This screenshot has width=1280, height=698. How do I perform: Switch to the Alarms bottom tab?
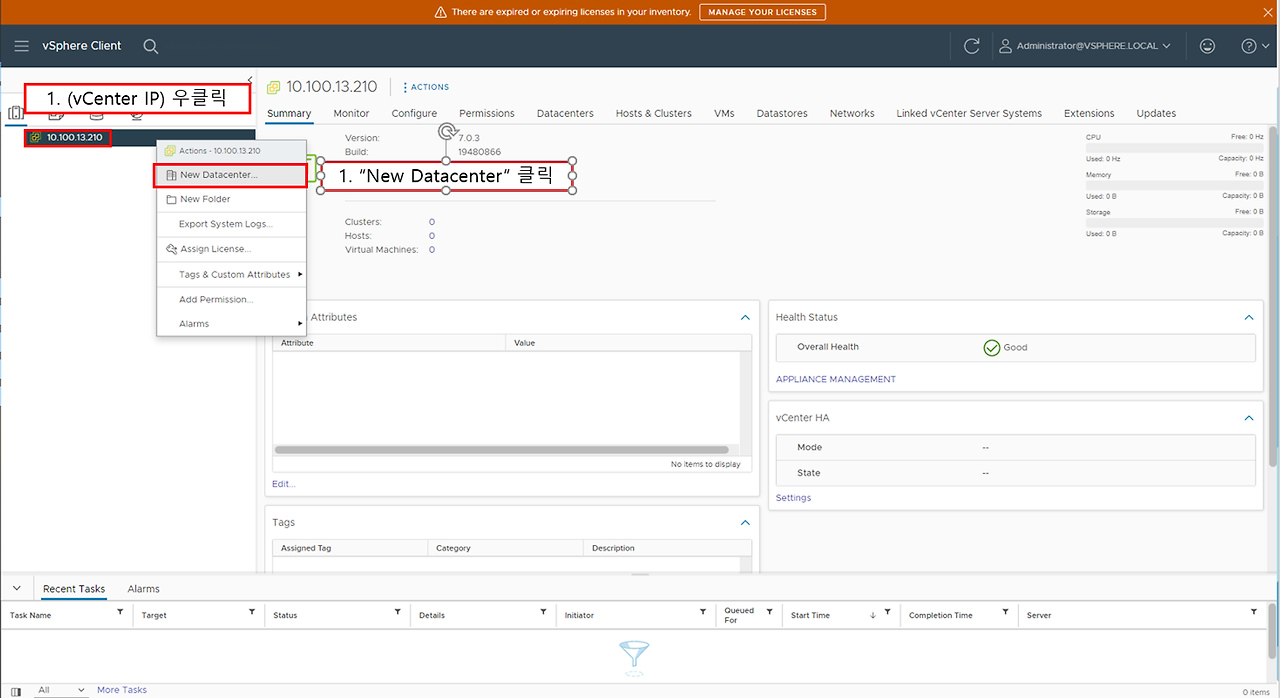point(144,589)
